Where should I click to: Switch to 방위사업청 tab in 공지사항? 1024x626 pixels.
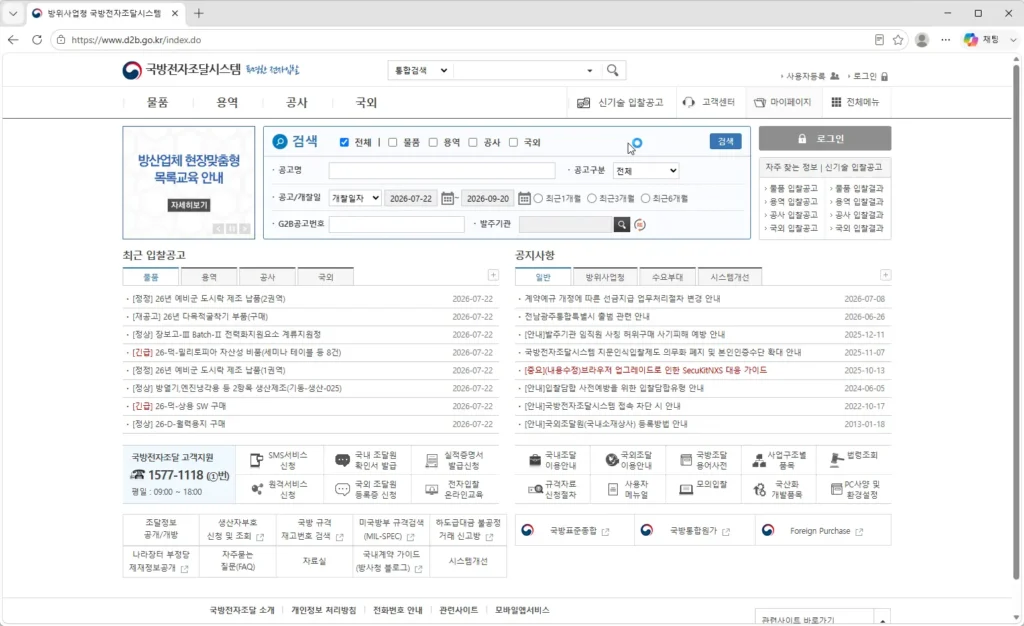click(605, 277)
